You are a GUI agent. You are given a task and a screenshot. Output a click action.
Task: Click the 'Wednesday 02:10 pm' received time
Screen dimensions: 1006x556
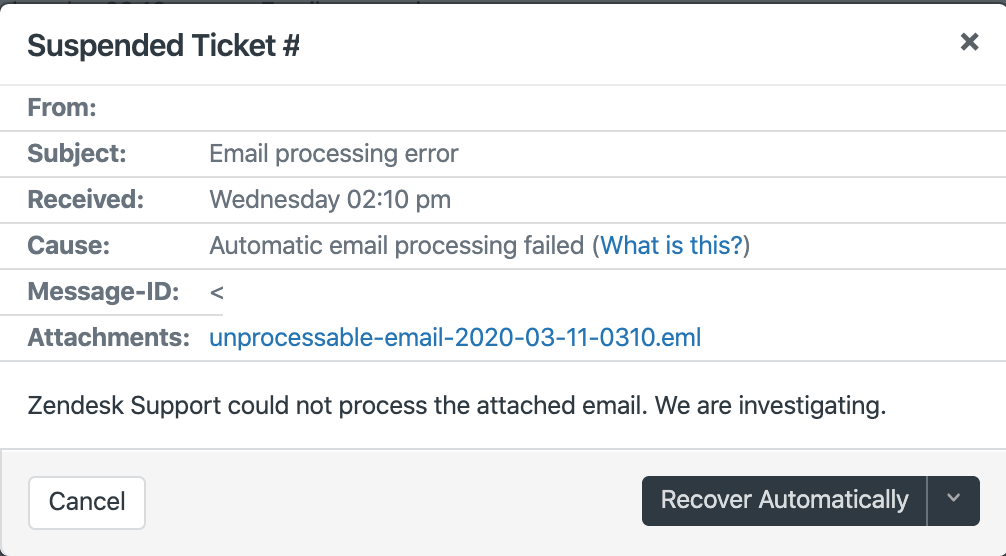click(x=330, y=199)
